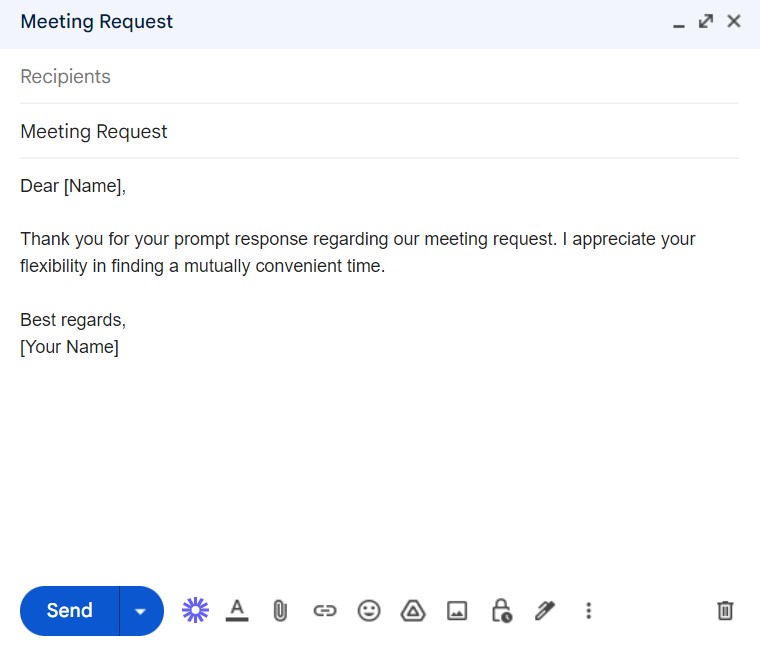Viewport: 760px width, 650px height.
Task: Insert a link with the chain icon
Action: click(x=325, y=611)
